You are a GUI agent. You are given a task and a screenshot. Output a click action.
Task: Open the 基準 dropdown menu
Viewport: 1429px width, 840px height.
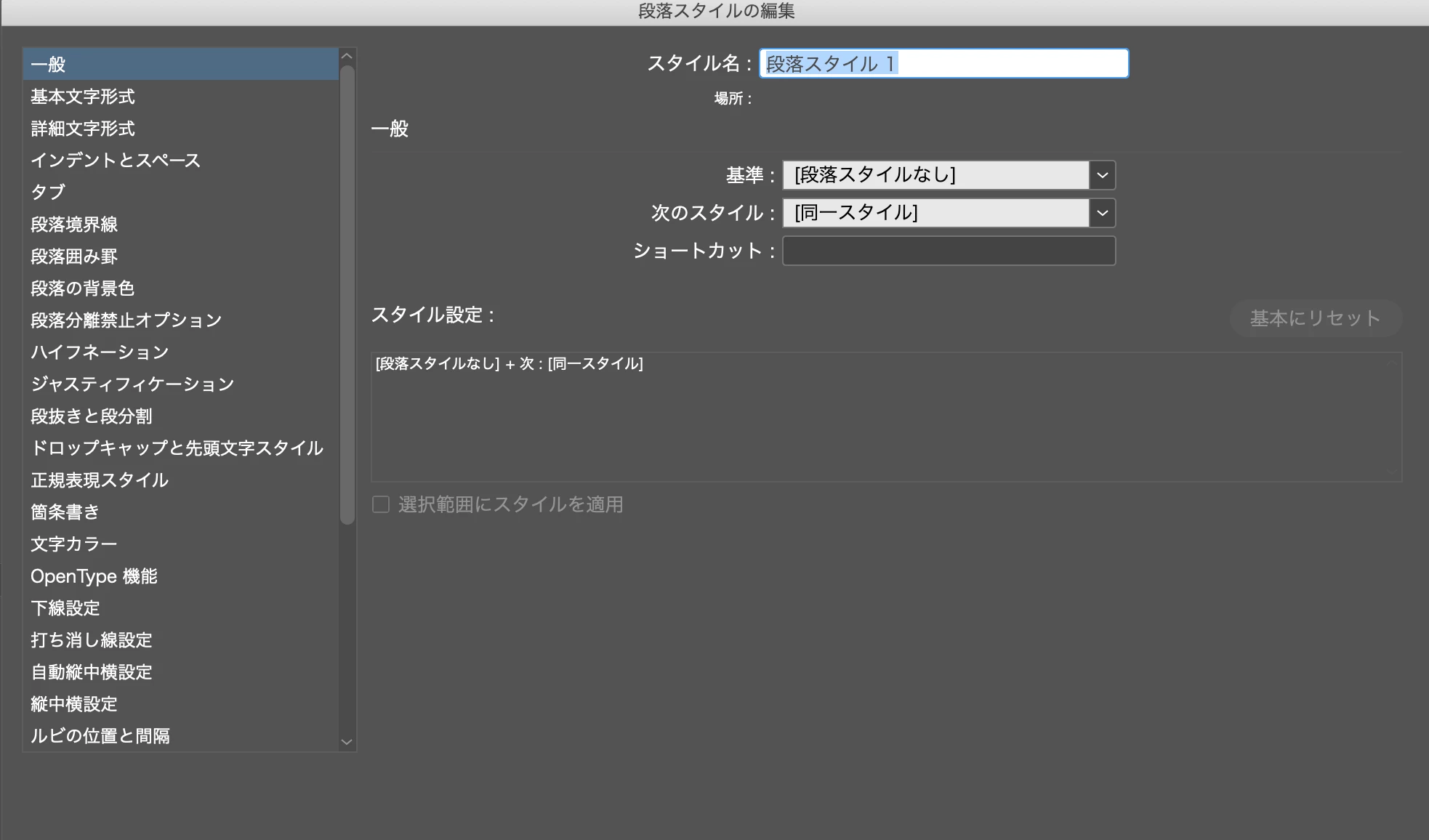1102,175
